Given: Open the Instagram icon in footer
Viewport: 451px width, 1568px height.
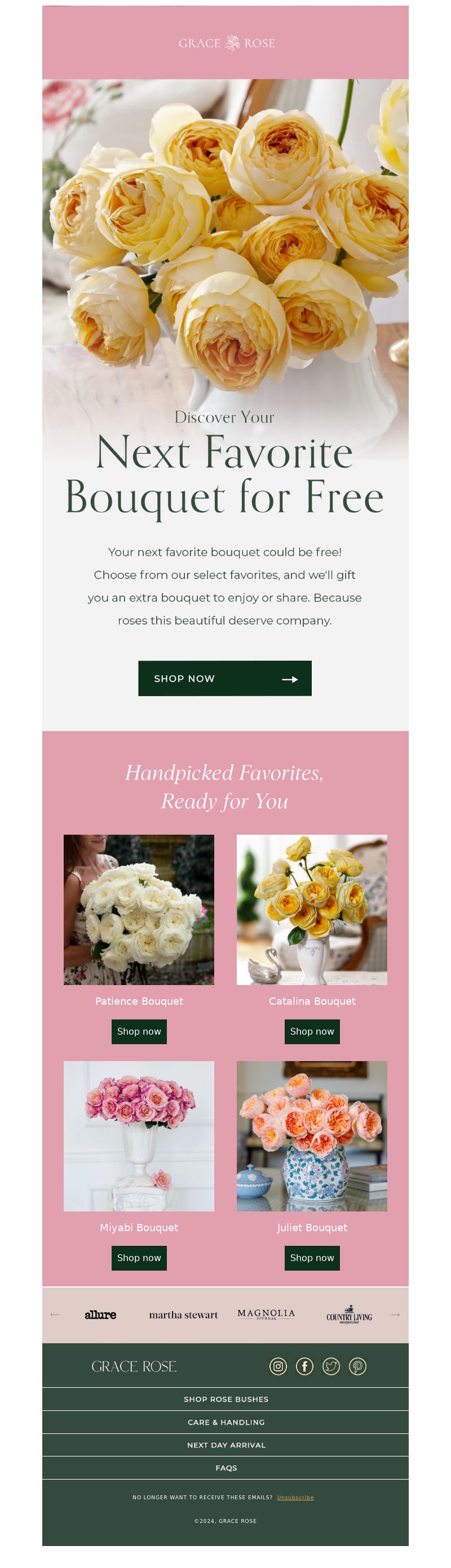Looking at the screenshot, I should coord(278,1366).
